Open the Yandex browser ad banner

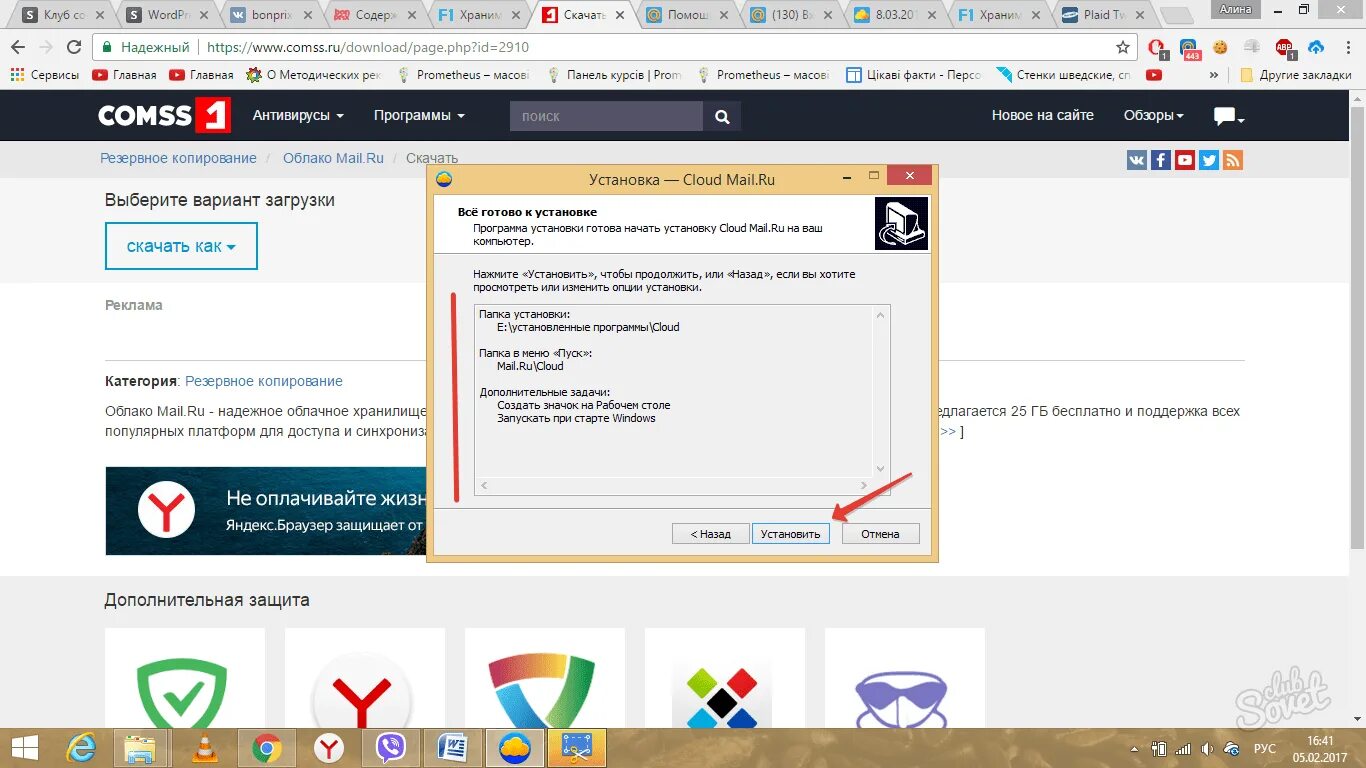(267, 510)
